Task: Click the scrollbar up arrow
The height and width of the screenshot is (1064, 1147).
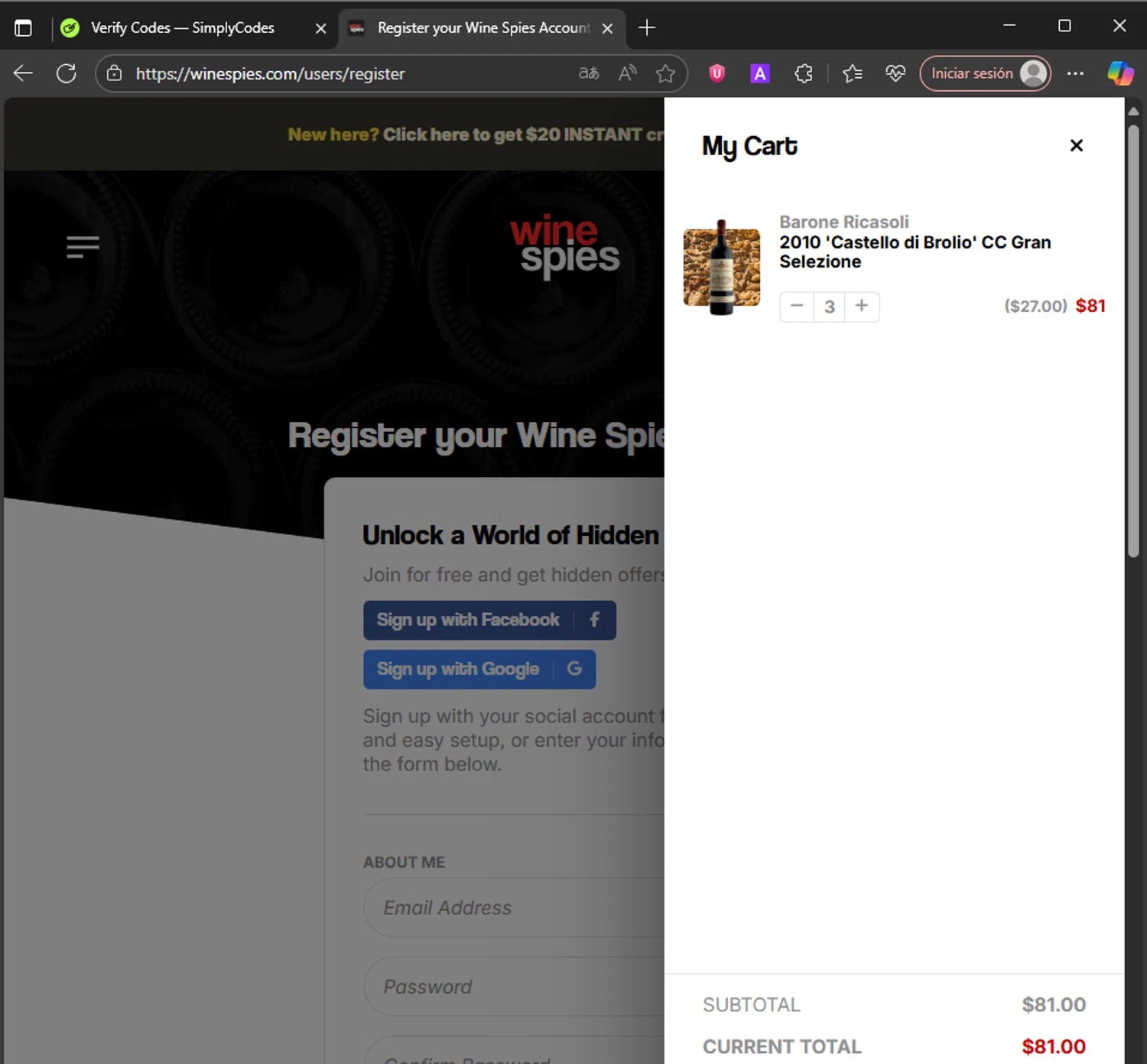Action: pos(1133,112)
